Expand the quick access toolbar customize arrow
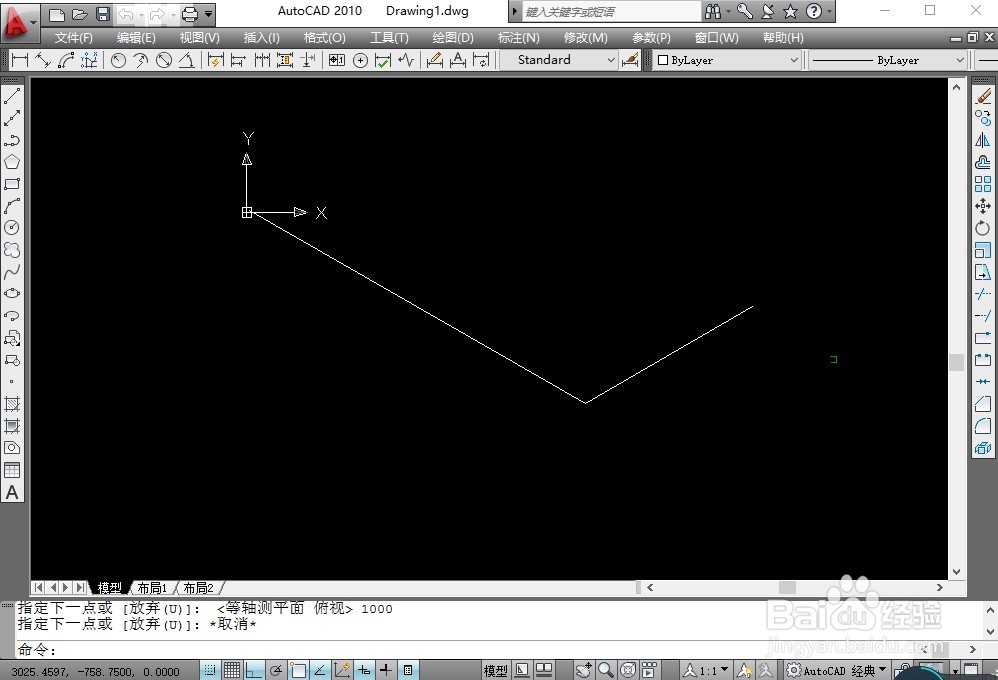998x680 pixels. pyautogui.click(x=209, y=13)
